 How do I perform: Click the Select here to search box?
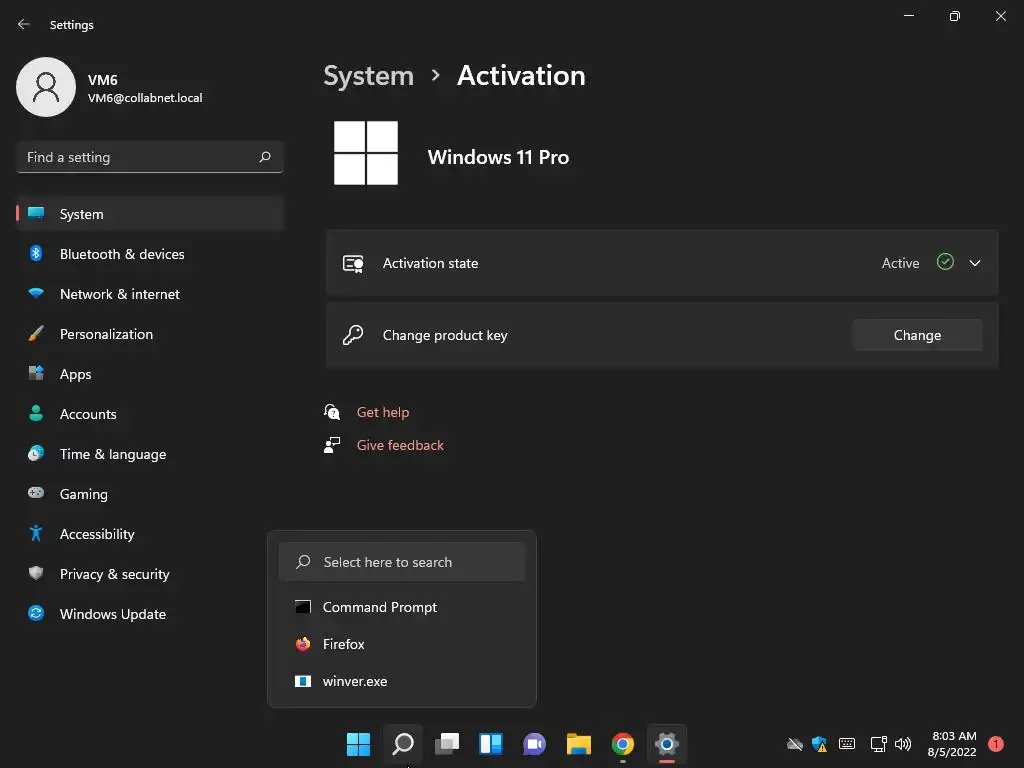402,562
